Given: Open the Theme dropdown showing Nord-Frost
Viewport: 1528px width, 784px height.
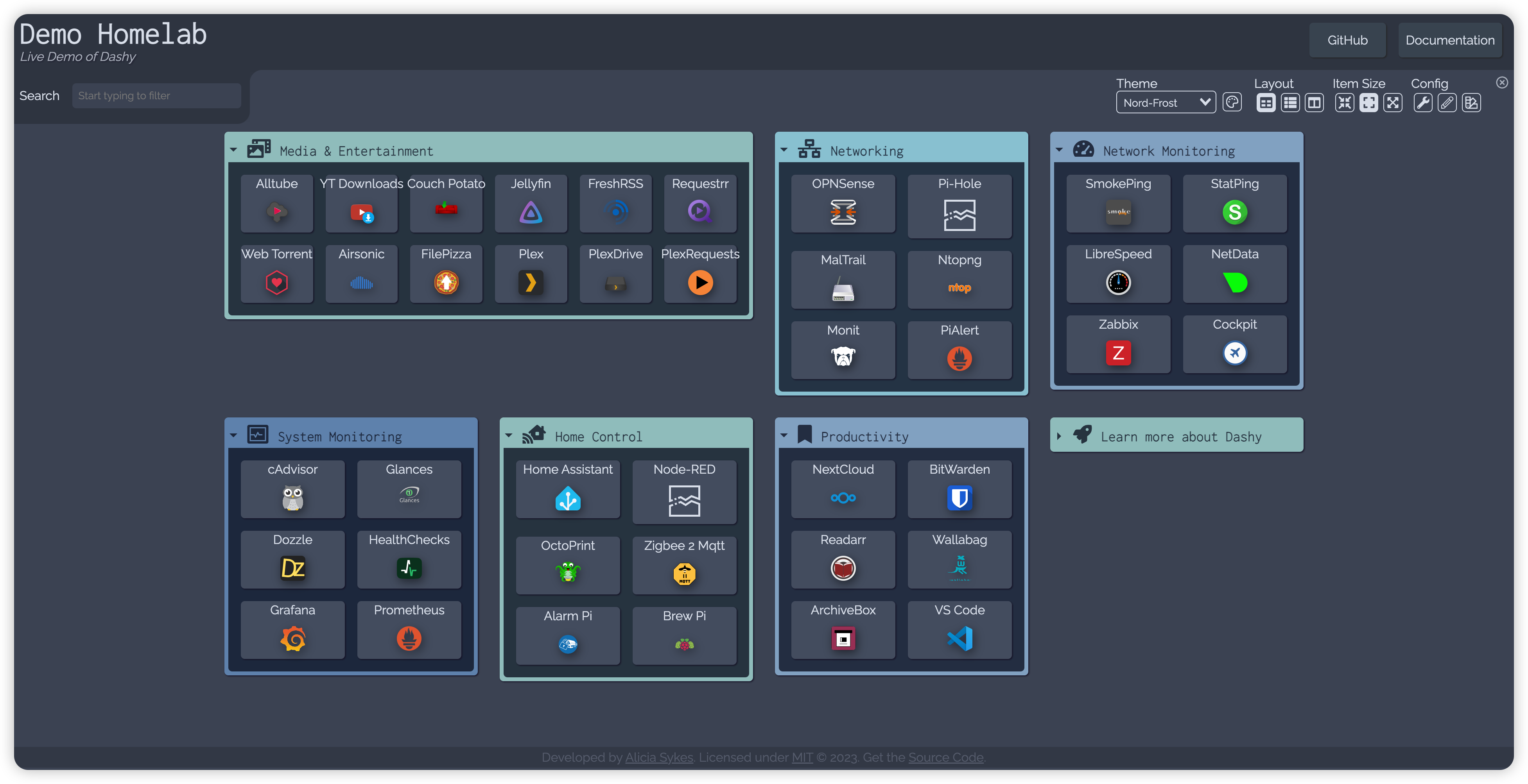Looking at the screenshot, I should pyautogui.click(x=1166, y=103).
